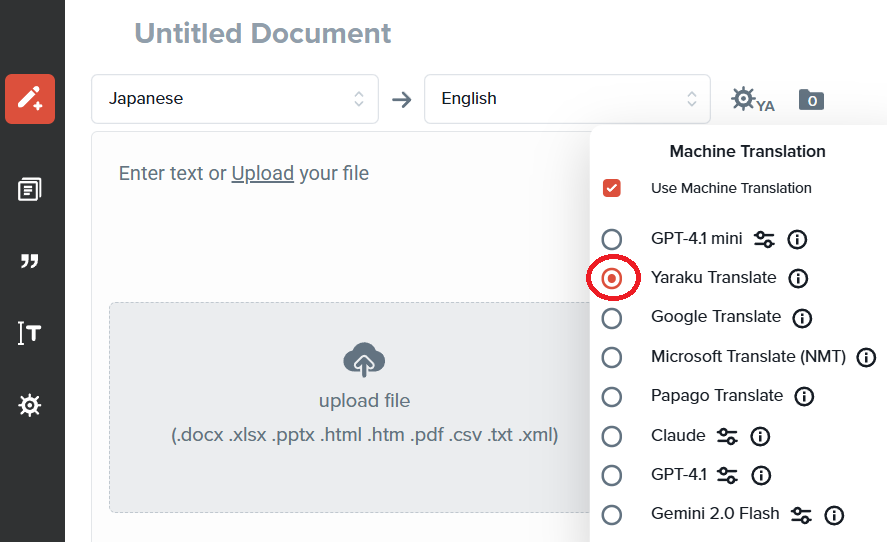
Task: Click the Machine Translation heading
Action: (x=747, y=152)
